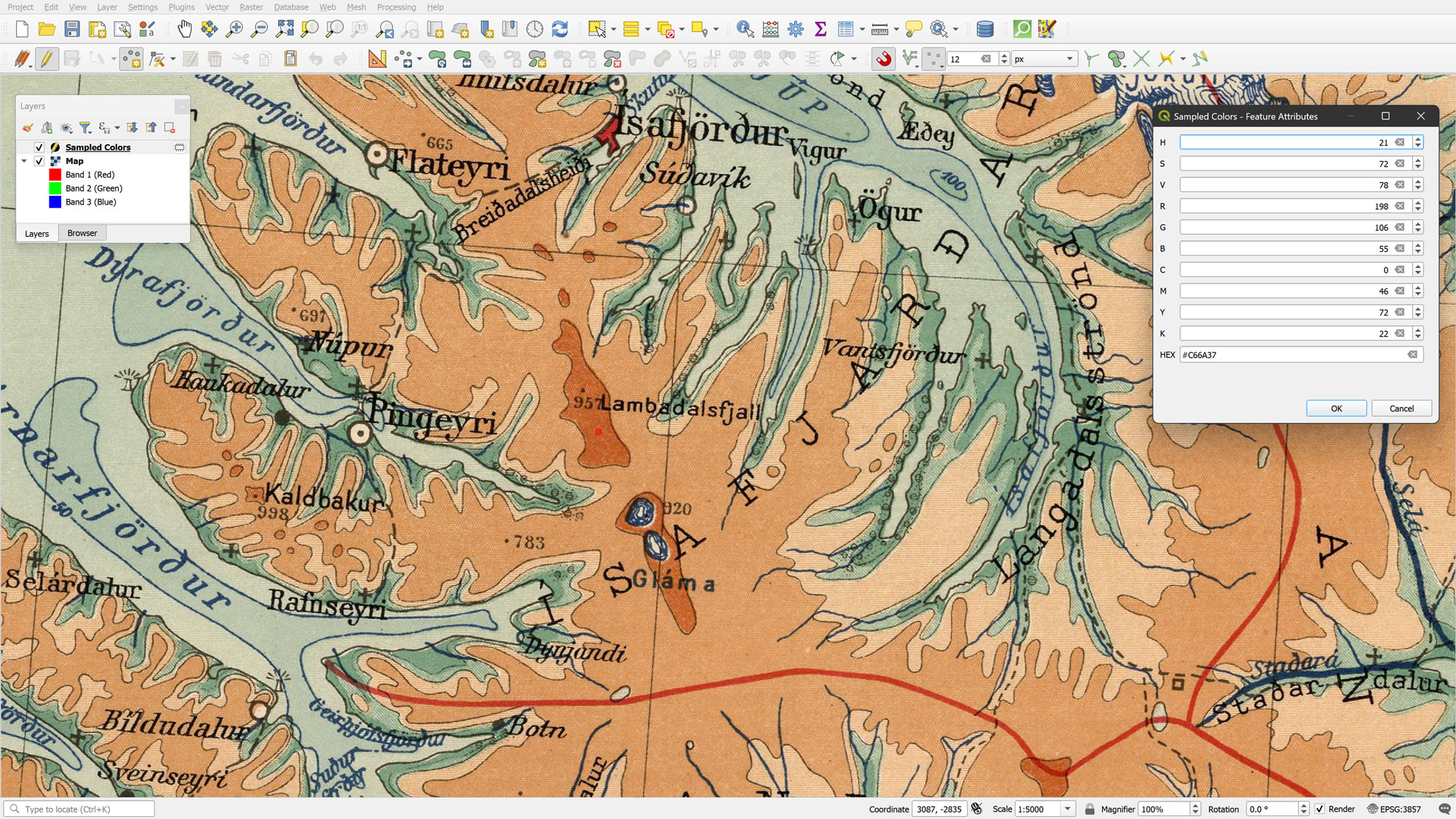Open the Plugins menu

coord(181,7)
